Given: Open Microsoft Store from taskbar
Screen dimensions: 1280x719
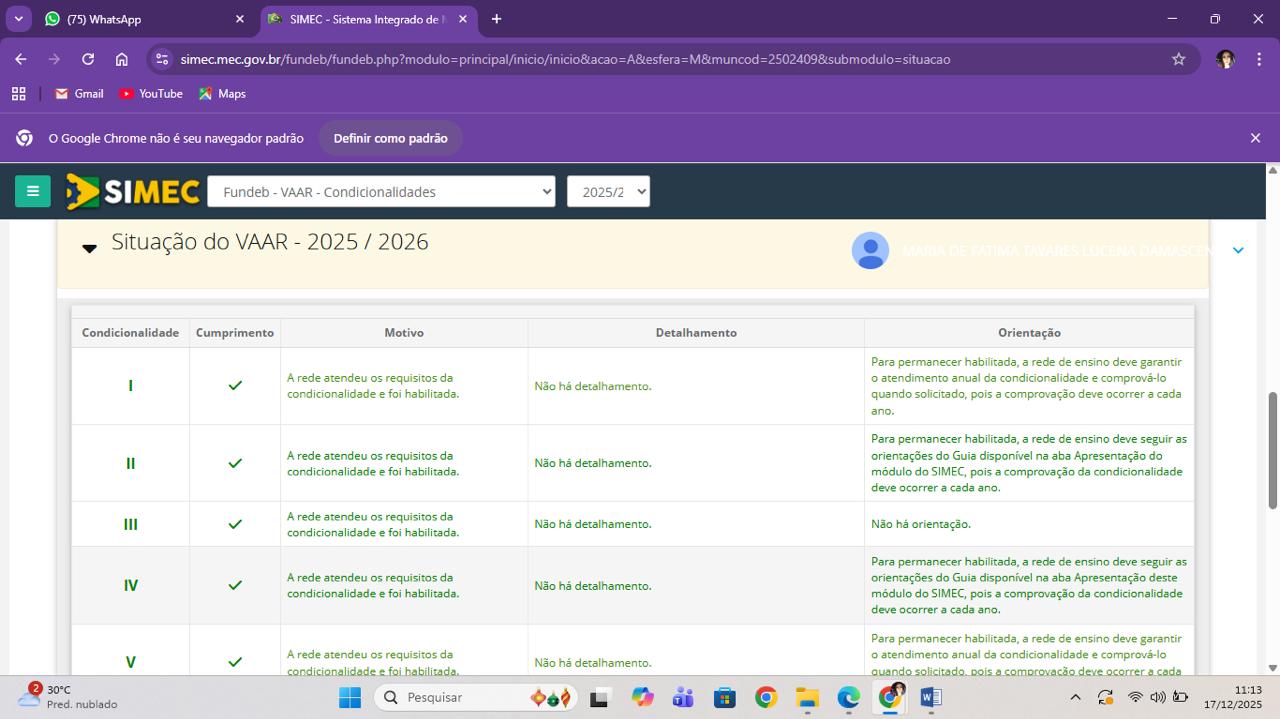Looking at the screenshot, I should click(x=725, y=697).
